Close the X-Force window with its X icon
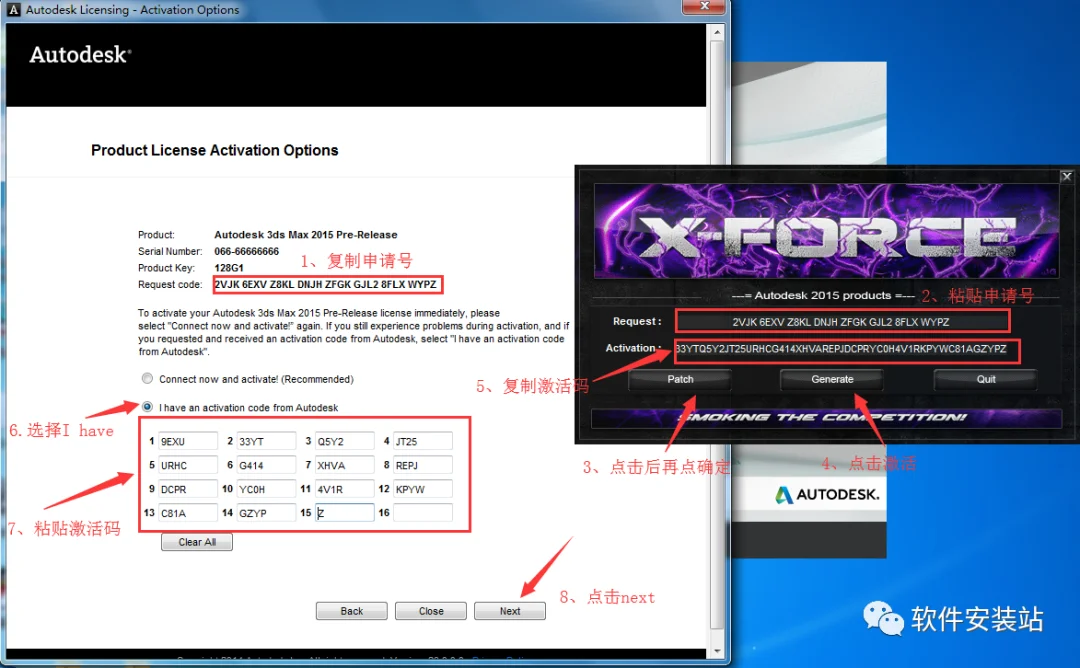This screenshot has height=668, width=1080. [1066, 176]
